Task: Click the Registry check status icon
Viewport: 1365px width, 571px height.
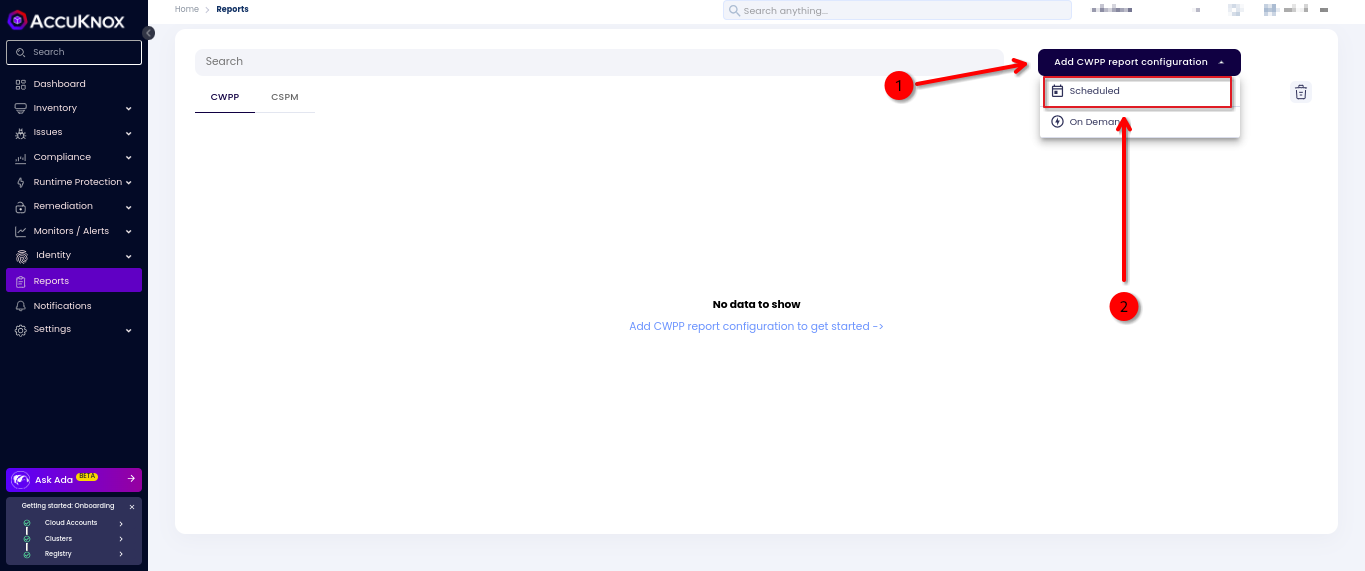Action: tap(27, 554)
